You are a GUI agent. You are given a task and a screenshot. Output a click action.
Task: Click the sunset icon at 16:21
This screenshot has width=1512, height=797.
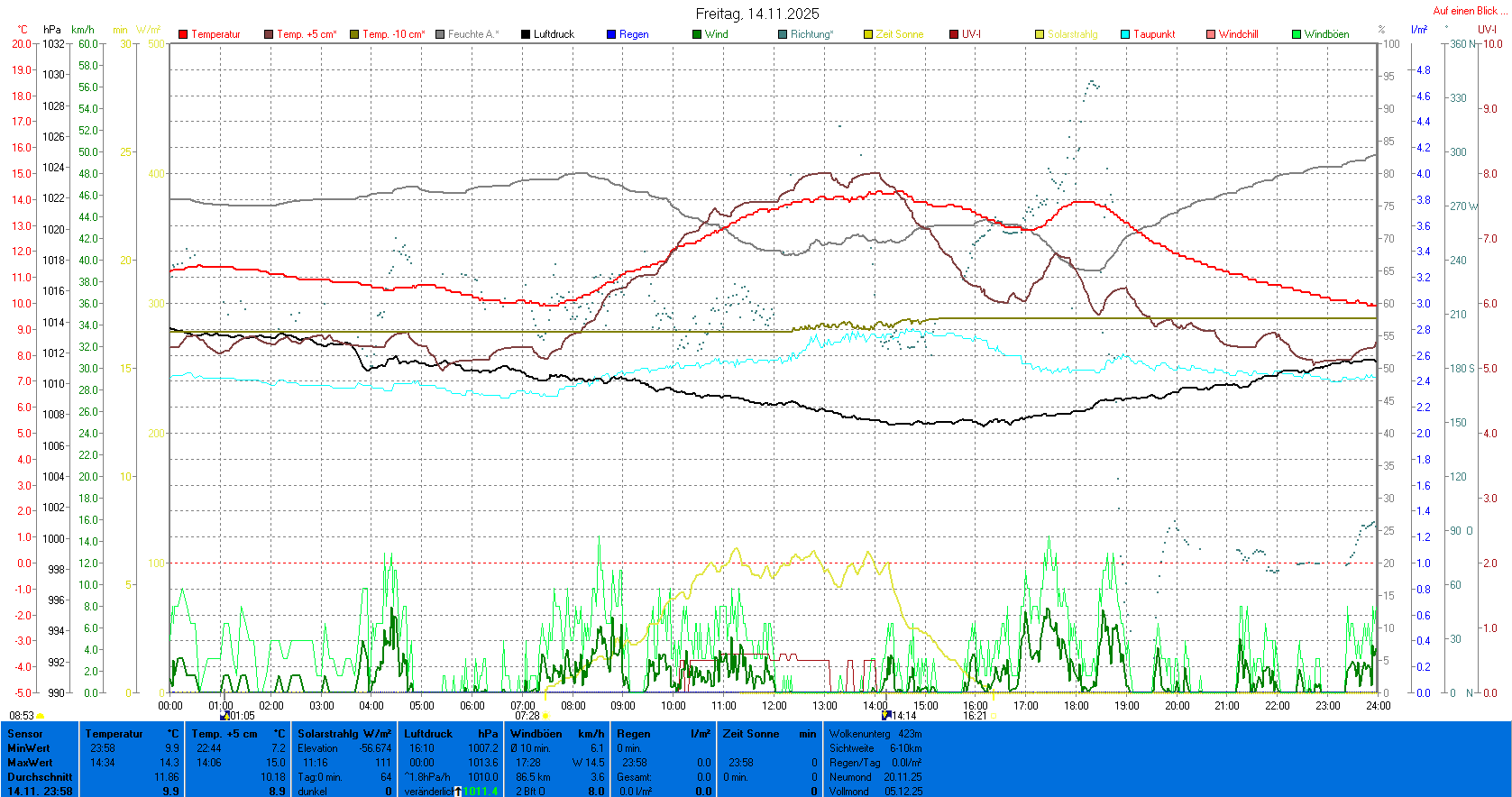994,716
